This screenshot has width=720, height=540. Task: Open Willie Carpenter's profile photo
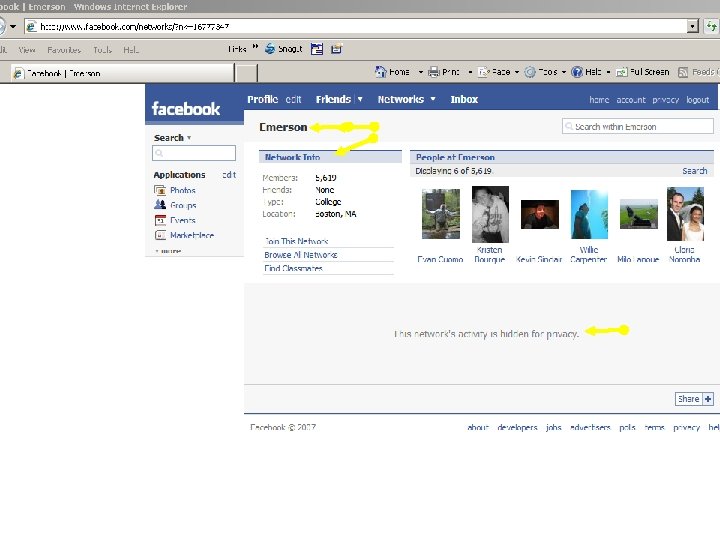[x=589, y=214]
